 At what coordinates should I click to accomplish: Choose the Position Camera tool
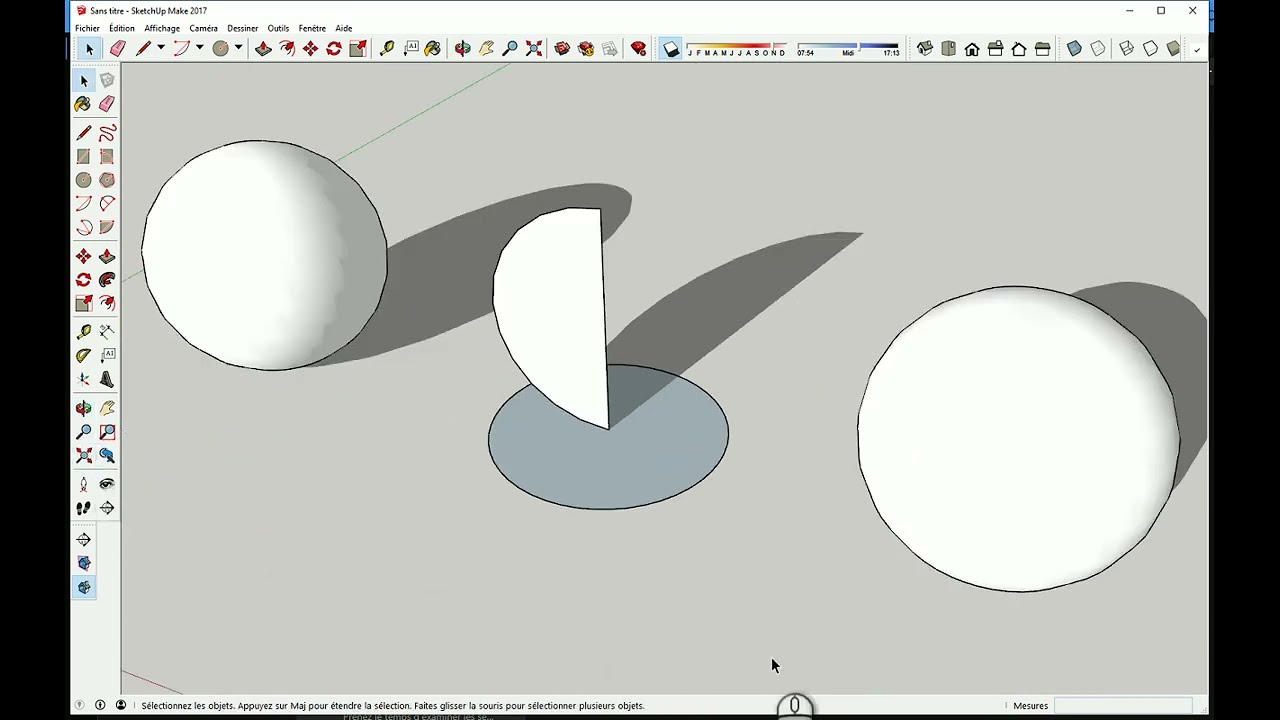(83, 484)
